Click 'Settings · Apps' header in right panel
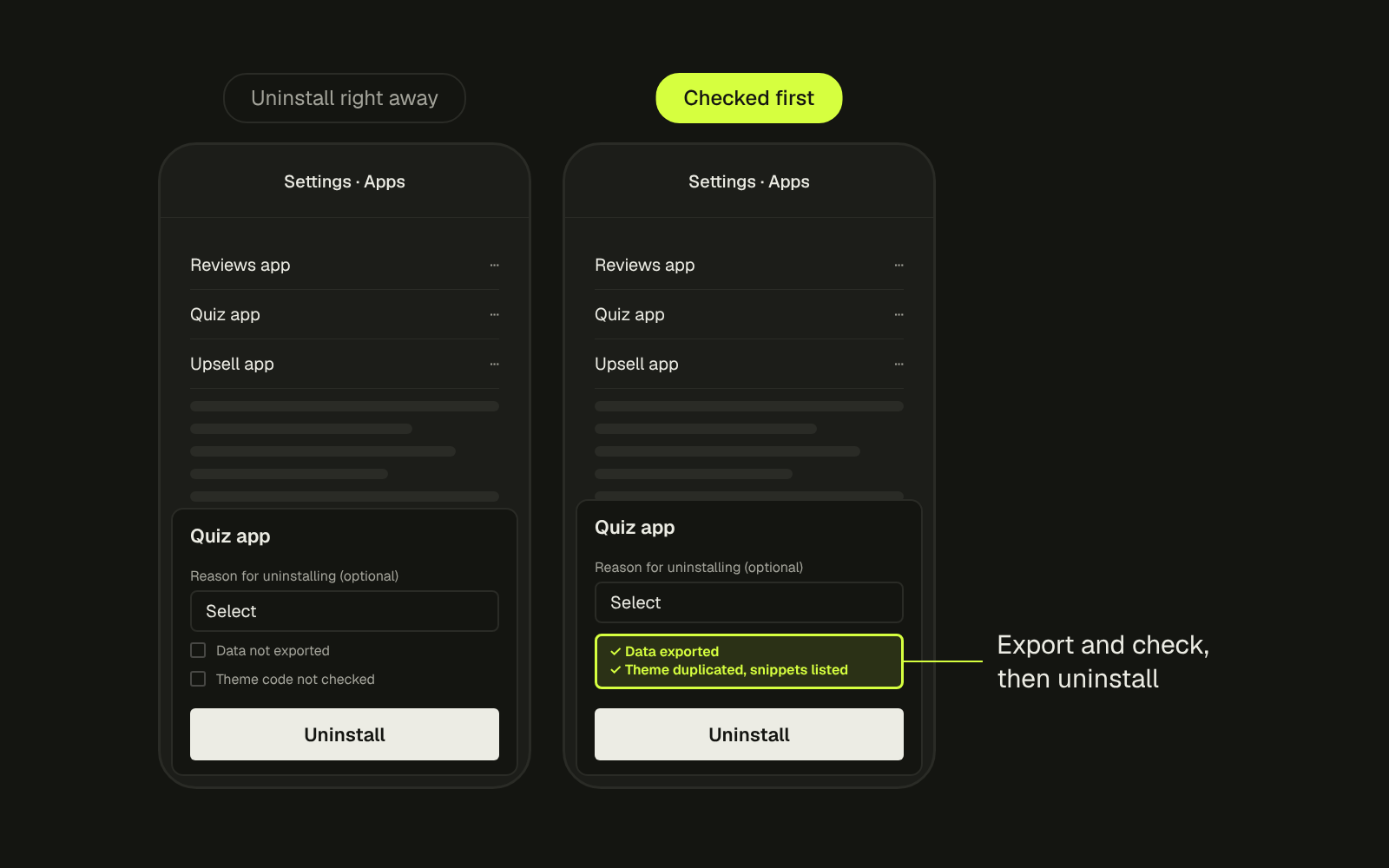1389x868 pixels. (749, 181)
